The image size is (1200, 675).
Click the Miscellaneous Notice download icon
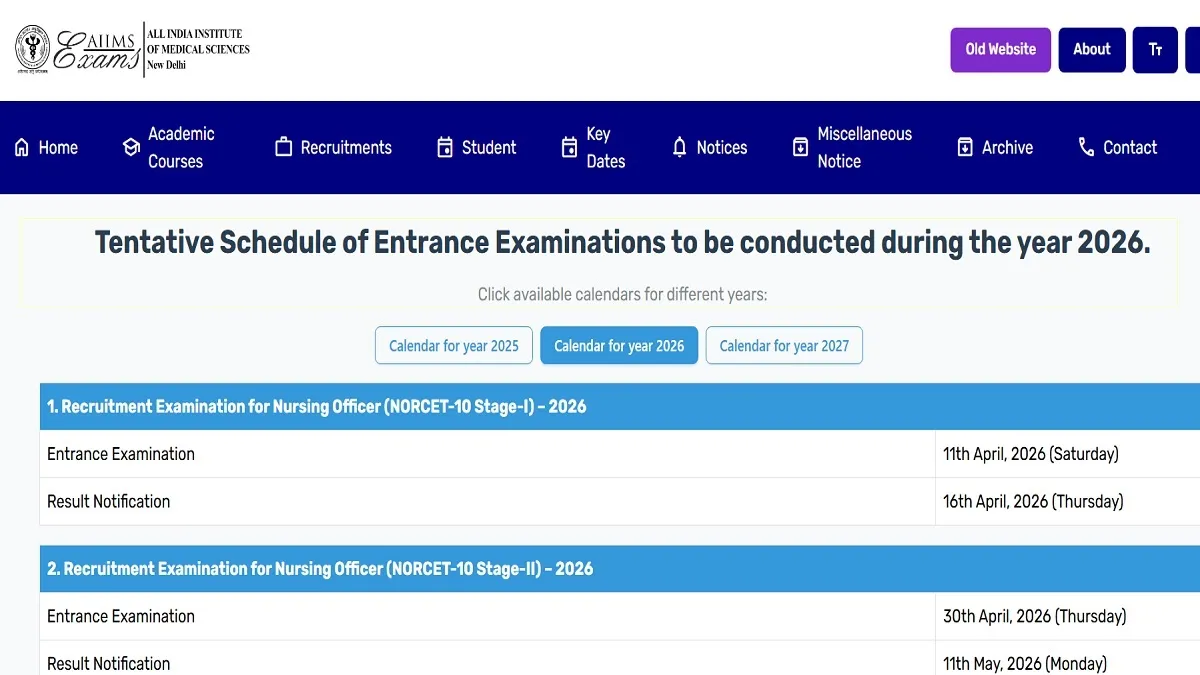800,148
